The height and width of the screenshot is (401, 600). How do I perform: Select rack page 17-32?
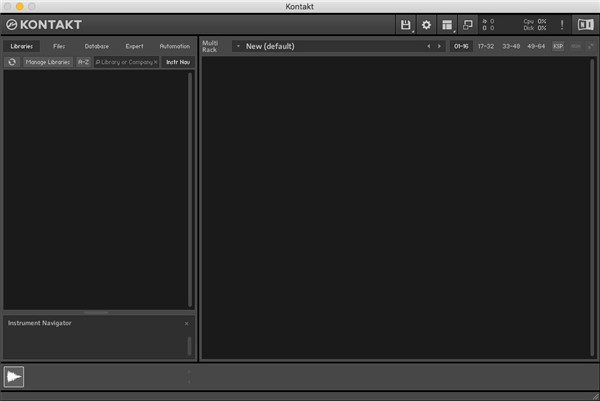coord(486,46)
